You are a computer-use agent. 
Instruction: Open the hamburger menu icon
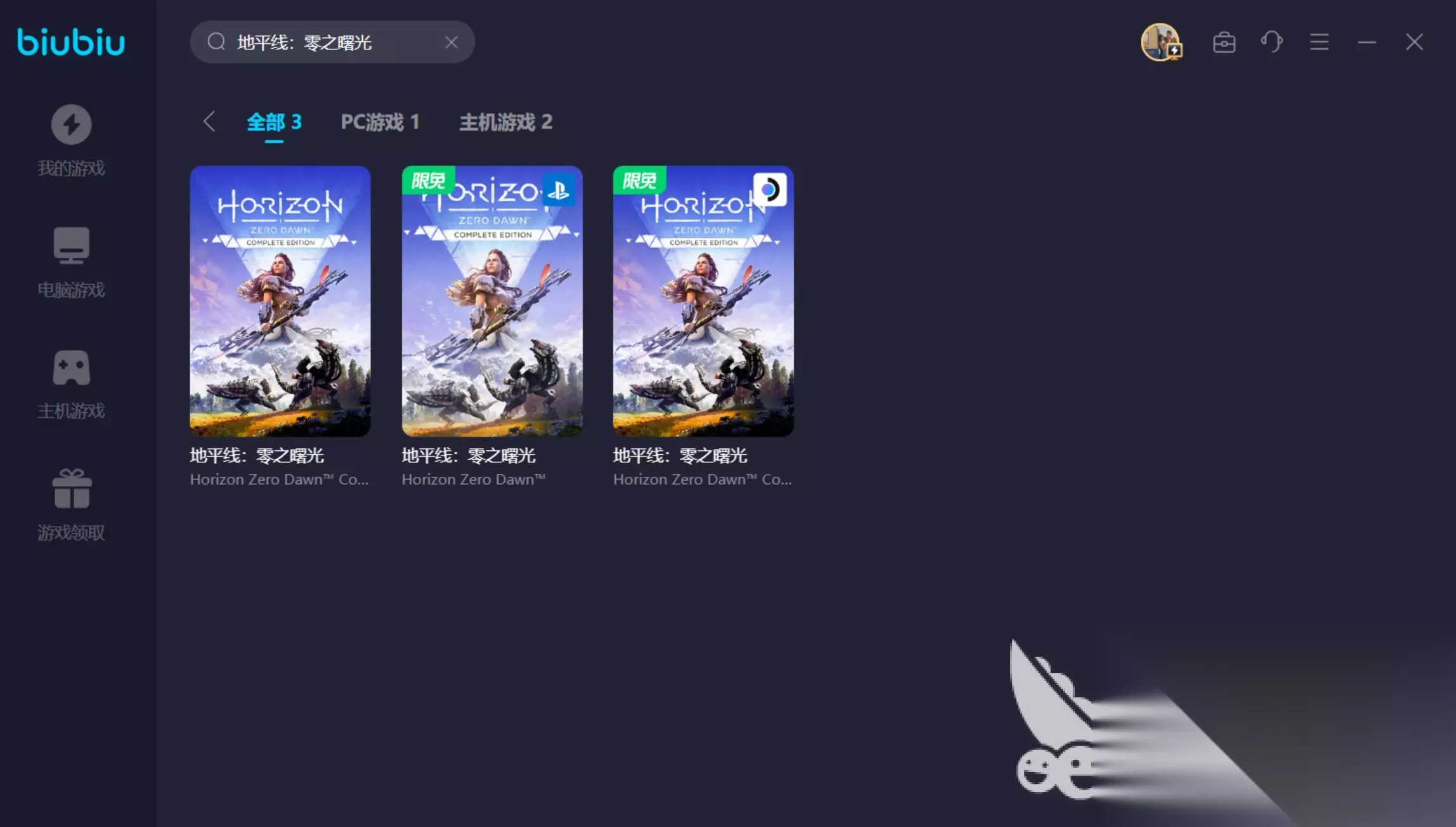[x=1319, y=42]
